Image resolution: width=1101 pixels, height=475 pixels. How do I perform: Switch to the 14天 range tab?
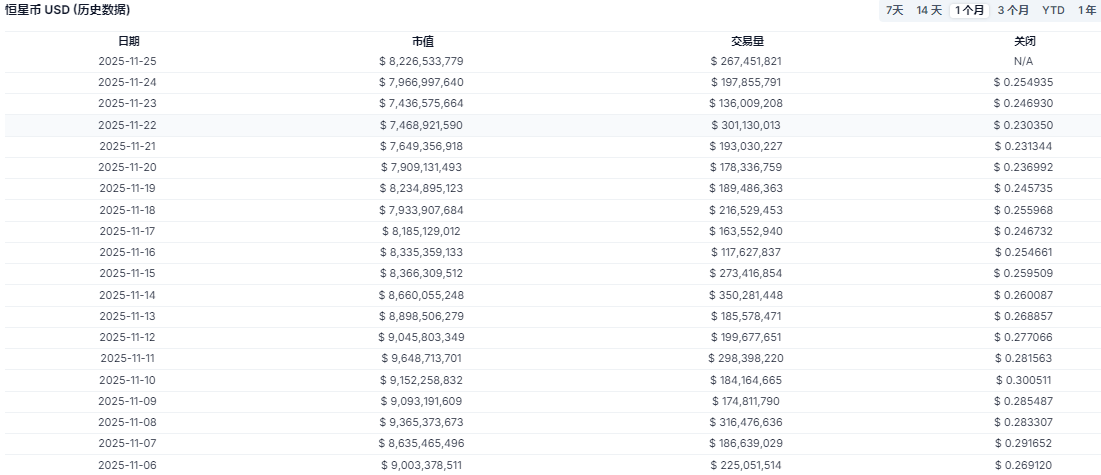pyautogui.click(x=929, y=10)
